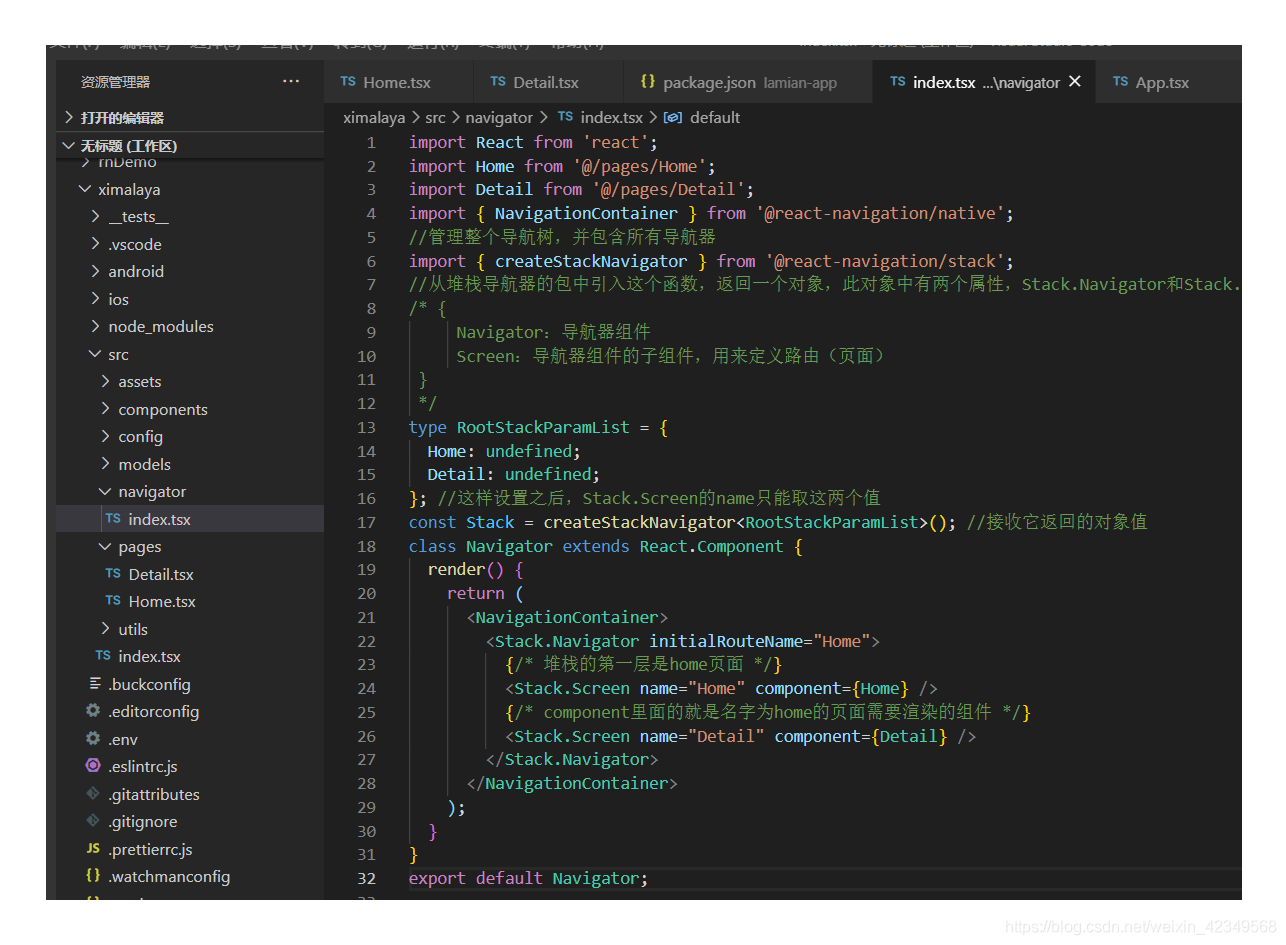Open the .buckconfig file
Image resolution: width=1286 pixels, height=945 pixels.
coord(190,684)
